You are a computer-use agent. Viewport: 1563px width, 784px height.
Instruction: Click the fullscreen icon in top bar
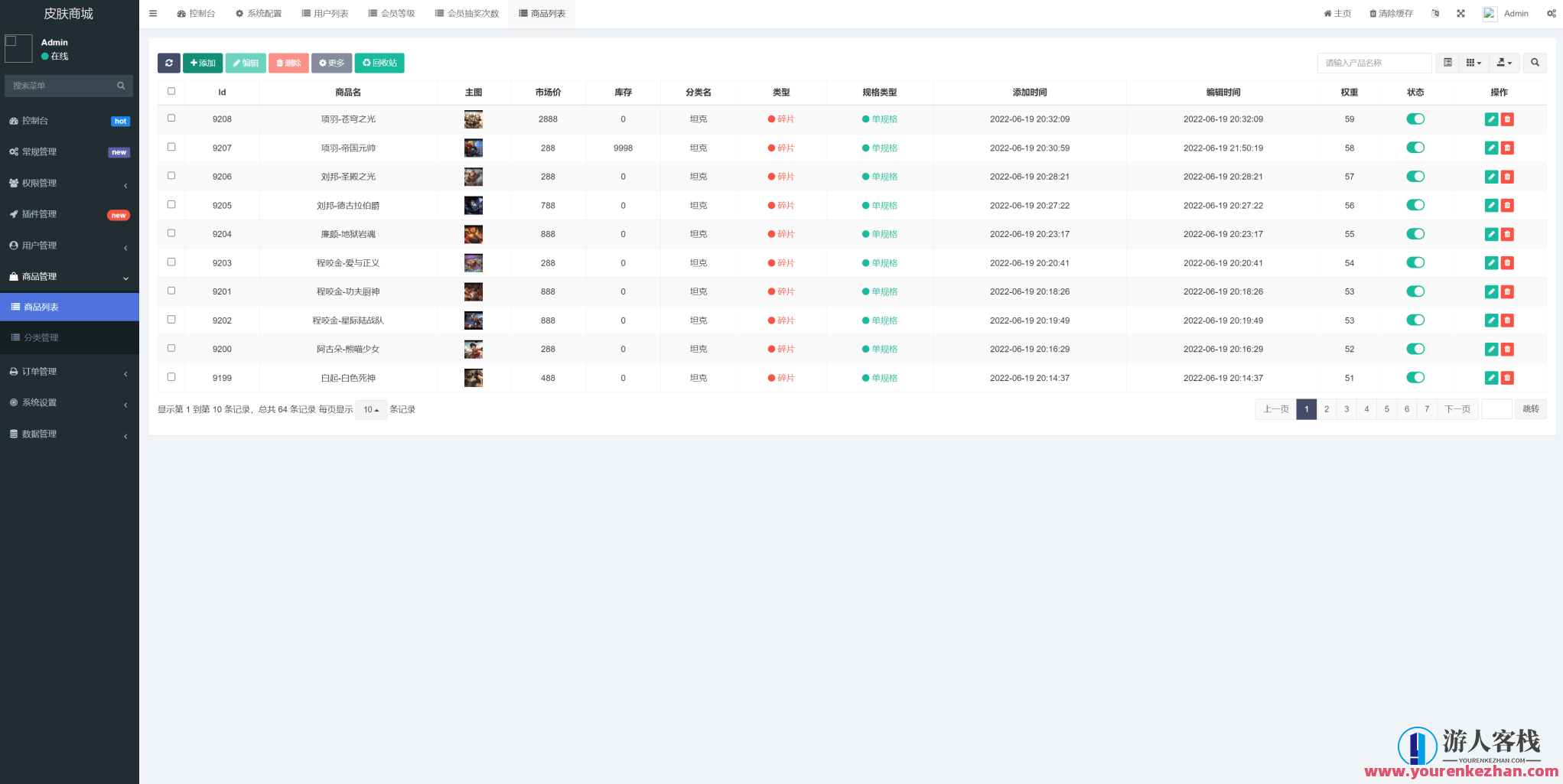pyautogui.click(x=1460, y=14)
